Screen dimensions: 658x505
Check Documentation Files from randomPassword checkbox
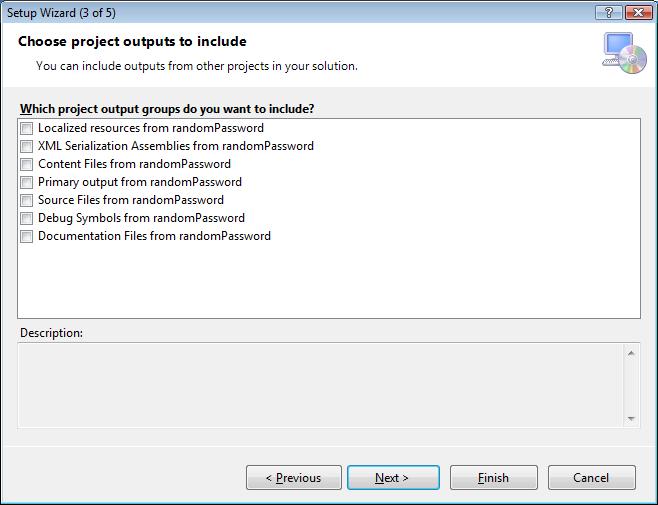[26, 236]
